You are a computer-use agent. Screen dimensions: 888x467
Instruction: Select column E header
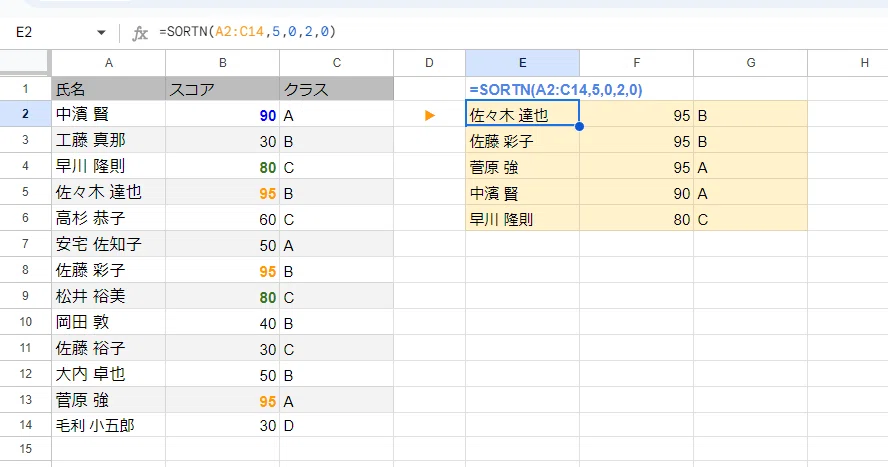coord(523,63)
